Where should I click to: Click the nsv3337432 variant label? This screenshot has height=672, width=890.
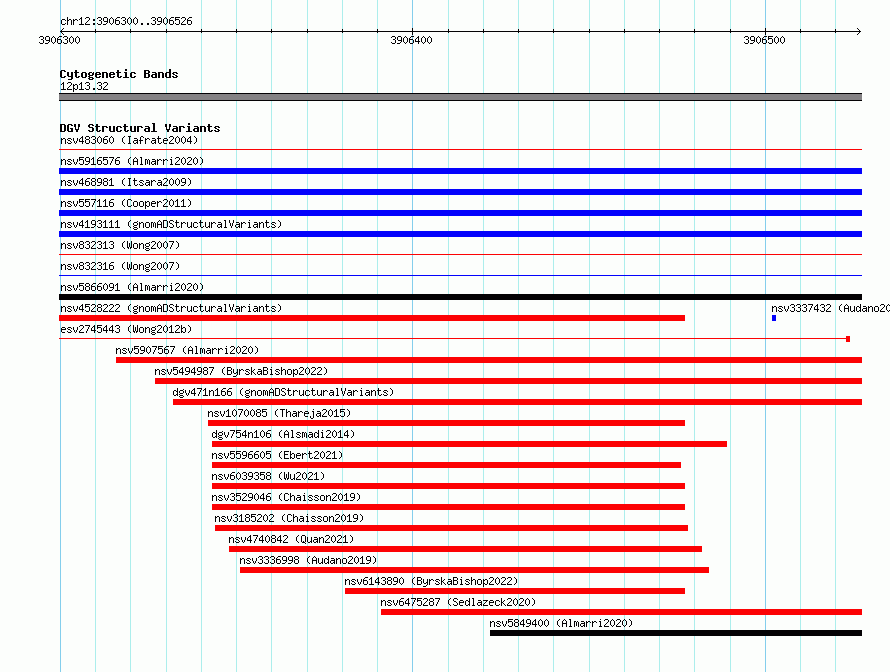pos(830,308)
